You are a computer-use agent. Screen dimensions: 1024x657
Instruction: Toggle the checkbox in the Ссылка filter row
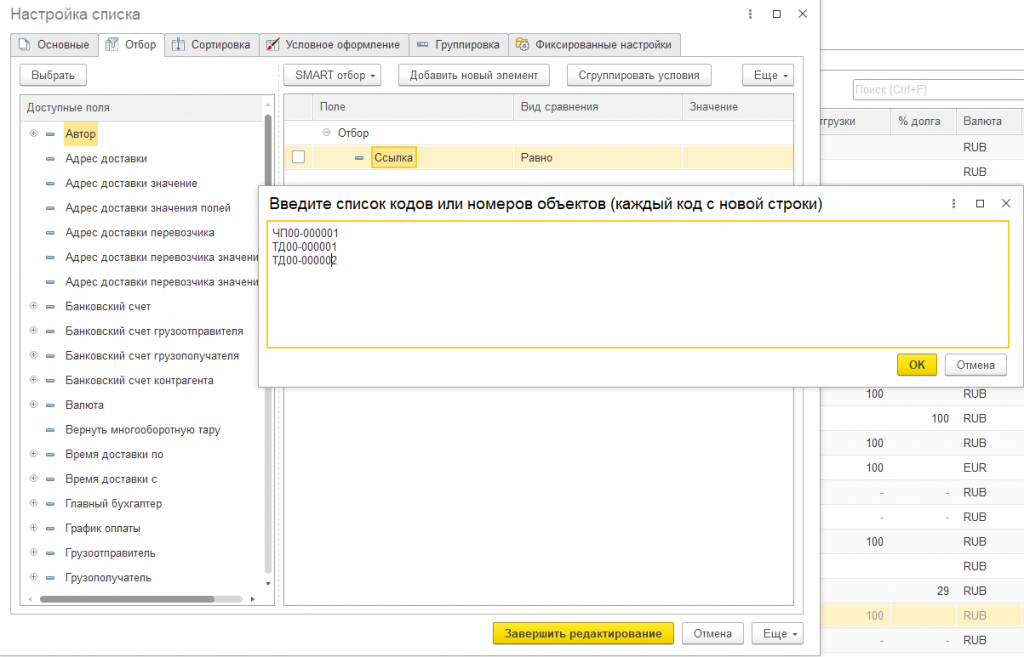[298, 157]
